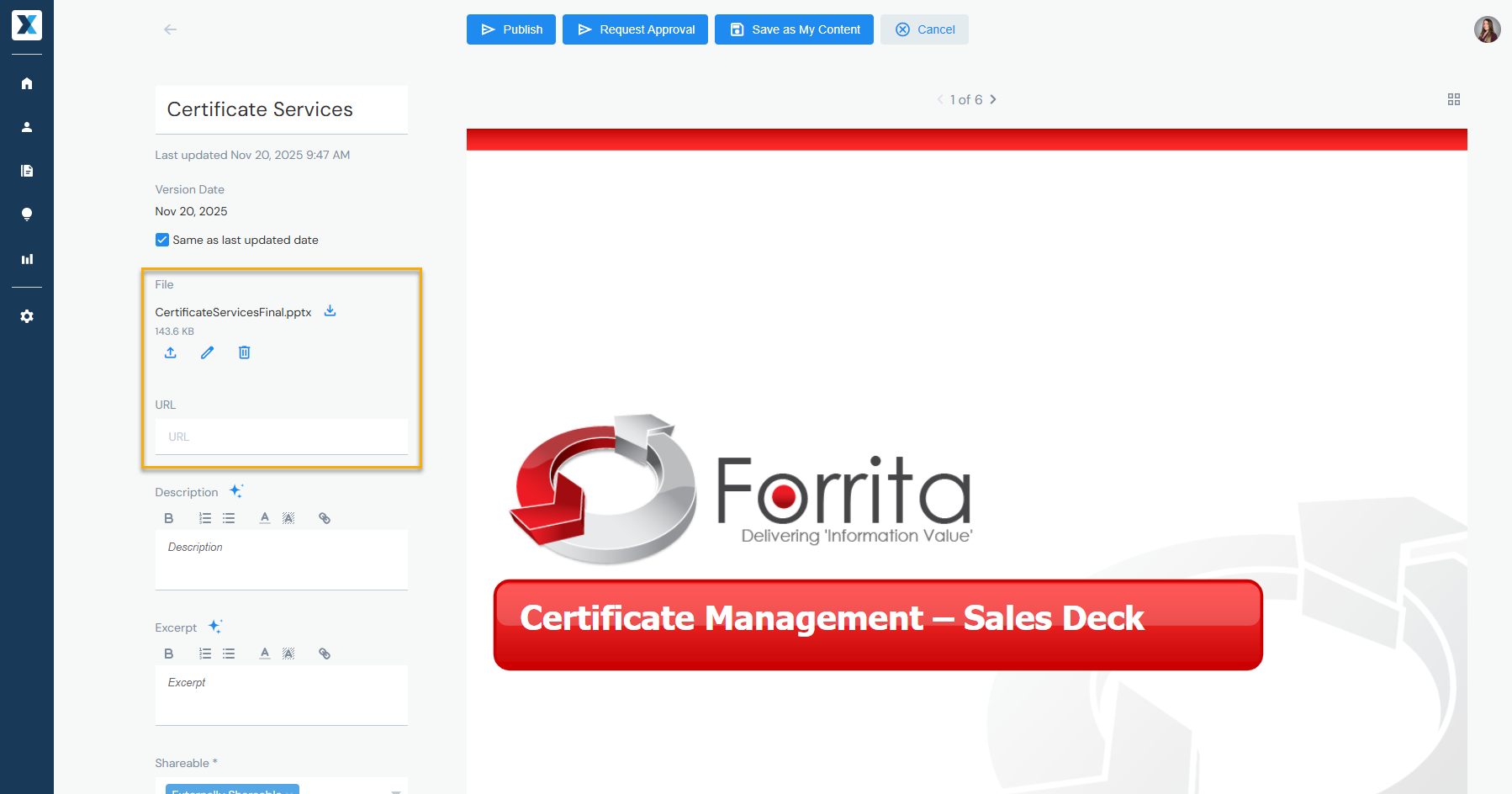1512x794 pixels.
Task: Choose text color in Excerpt toolbar
Action: [265, 654]
